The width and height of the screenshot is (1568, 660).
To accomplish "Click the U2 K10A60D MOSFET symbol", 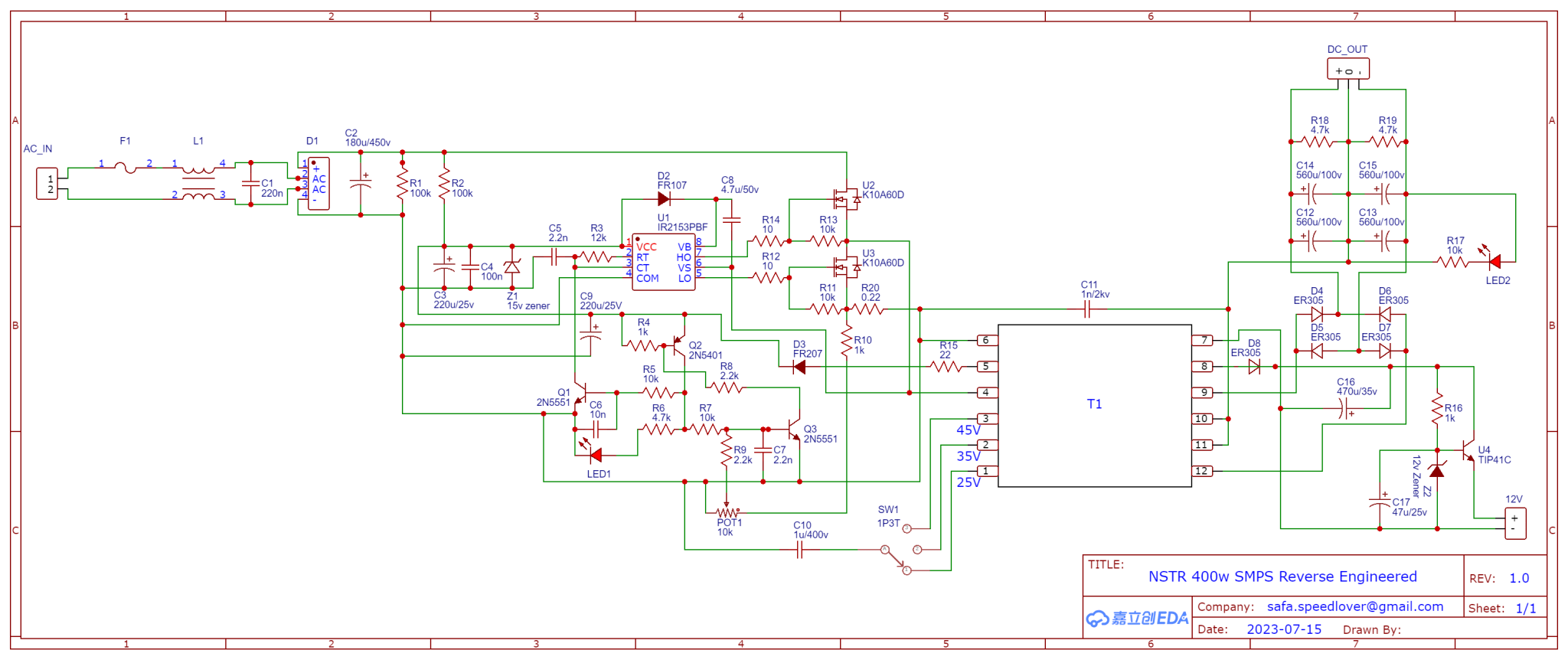I will pos(847,199).
